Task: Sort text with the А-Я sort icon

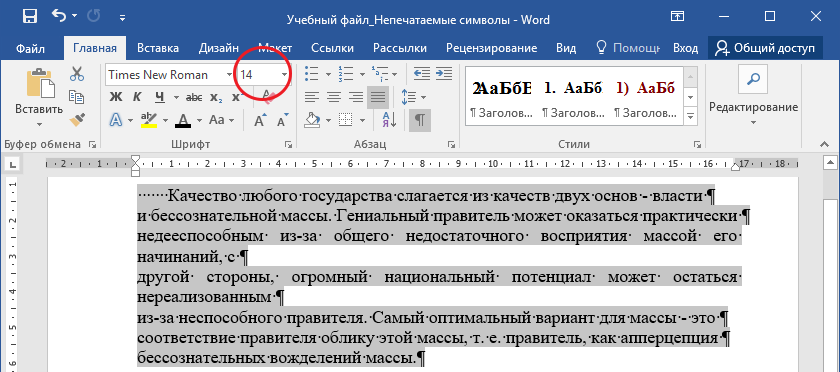Action: tap(389, 120)
